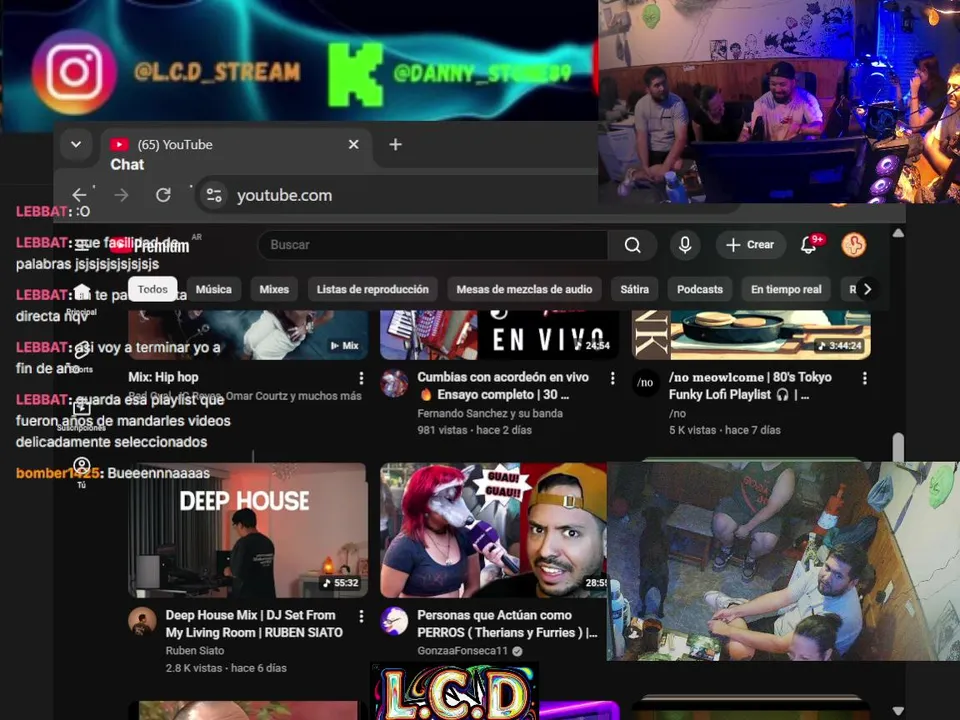Image resolution: width=960 pixels, height=720 pixels.
Task: Click the green Kick logo in overlay
Action: coord(356,75)
